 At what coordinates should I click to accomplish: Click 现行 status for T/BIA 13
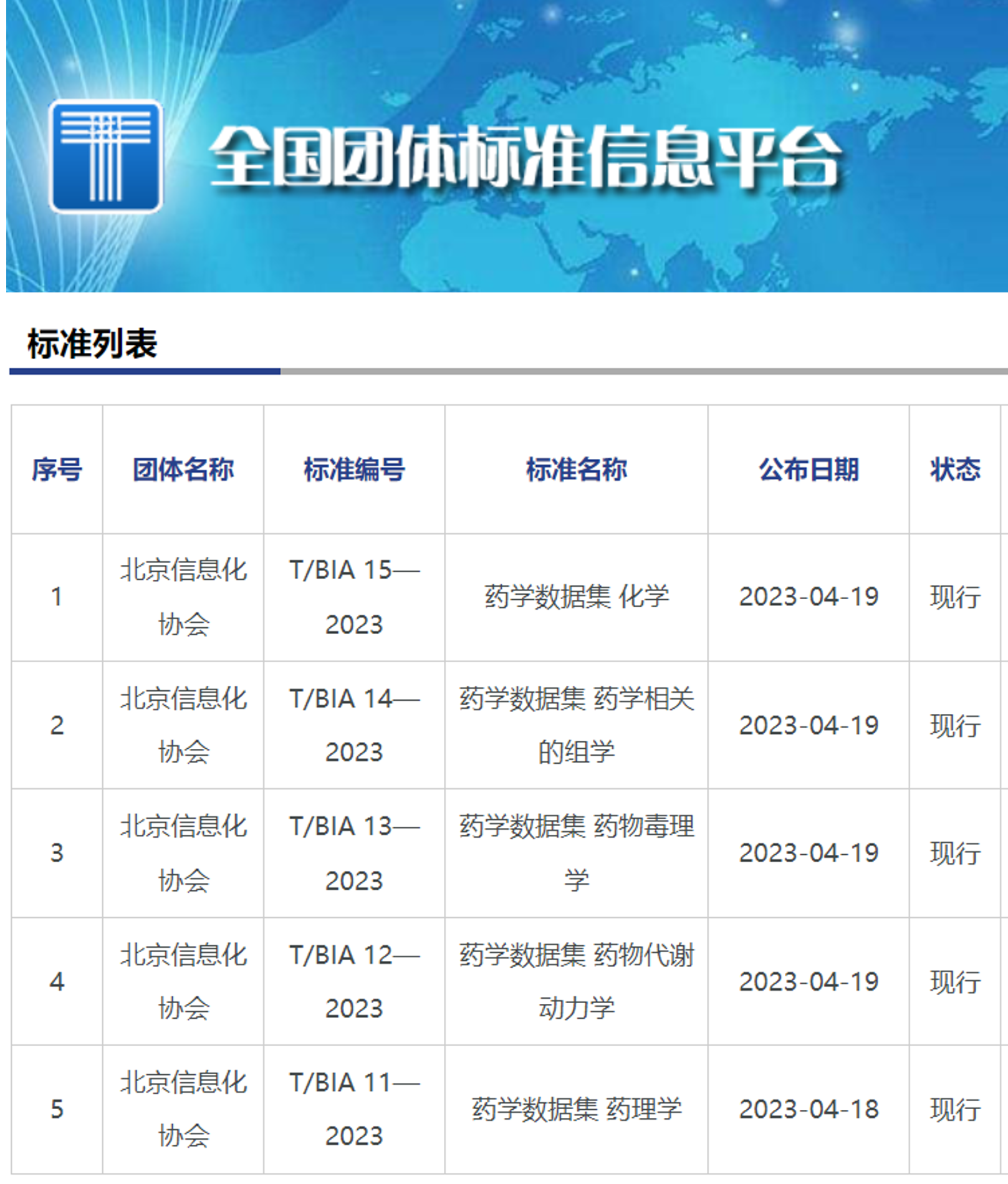[x=955, y=853]
